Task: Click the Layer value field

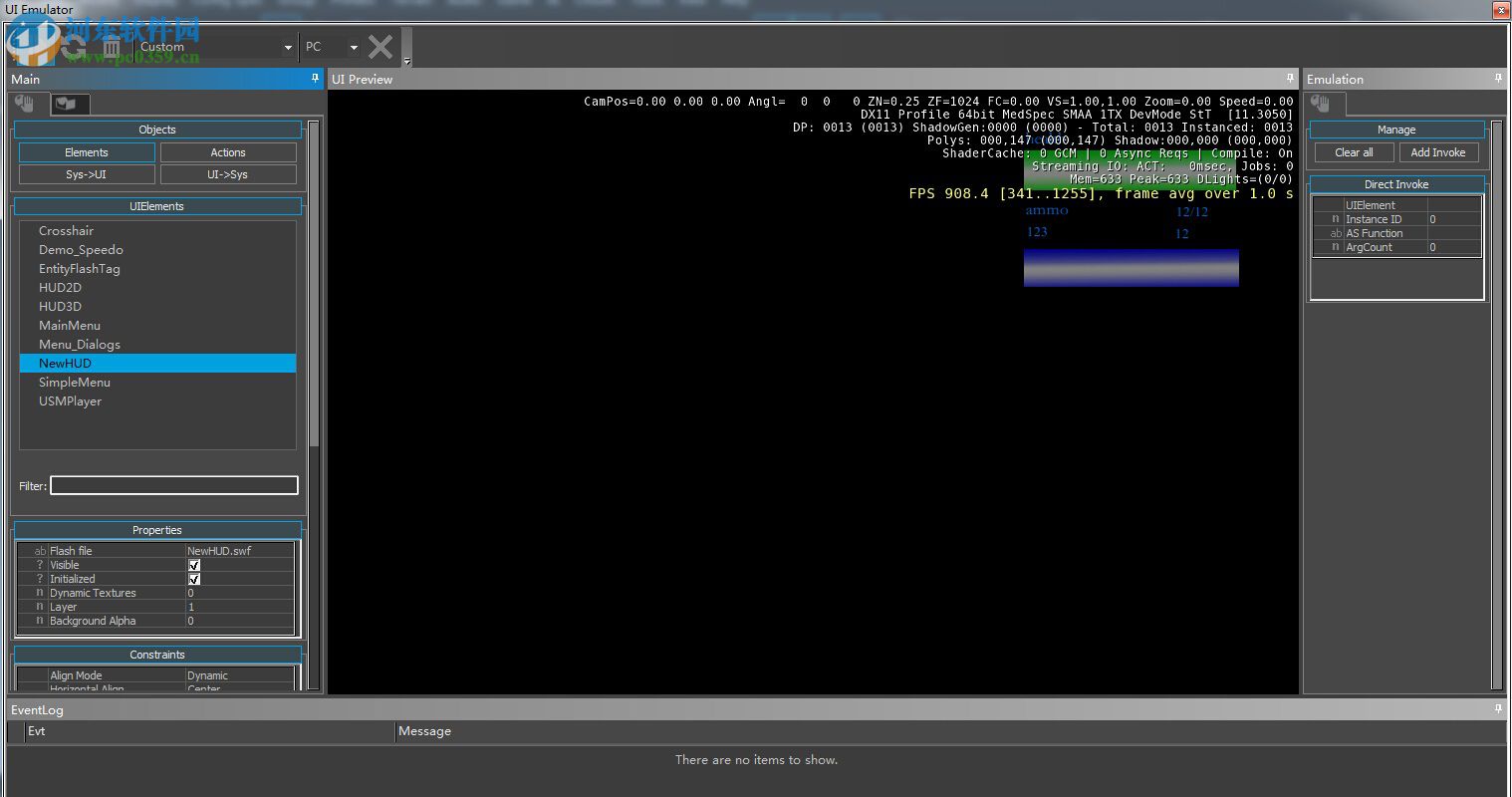Action: 240,607
